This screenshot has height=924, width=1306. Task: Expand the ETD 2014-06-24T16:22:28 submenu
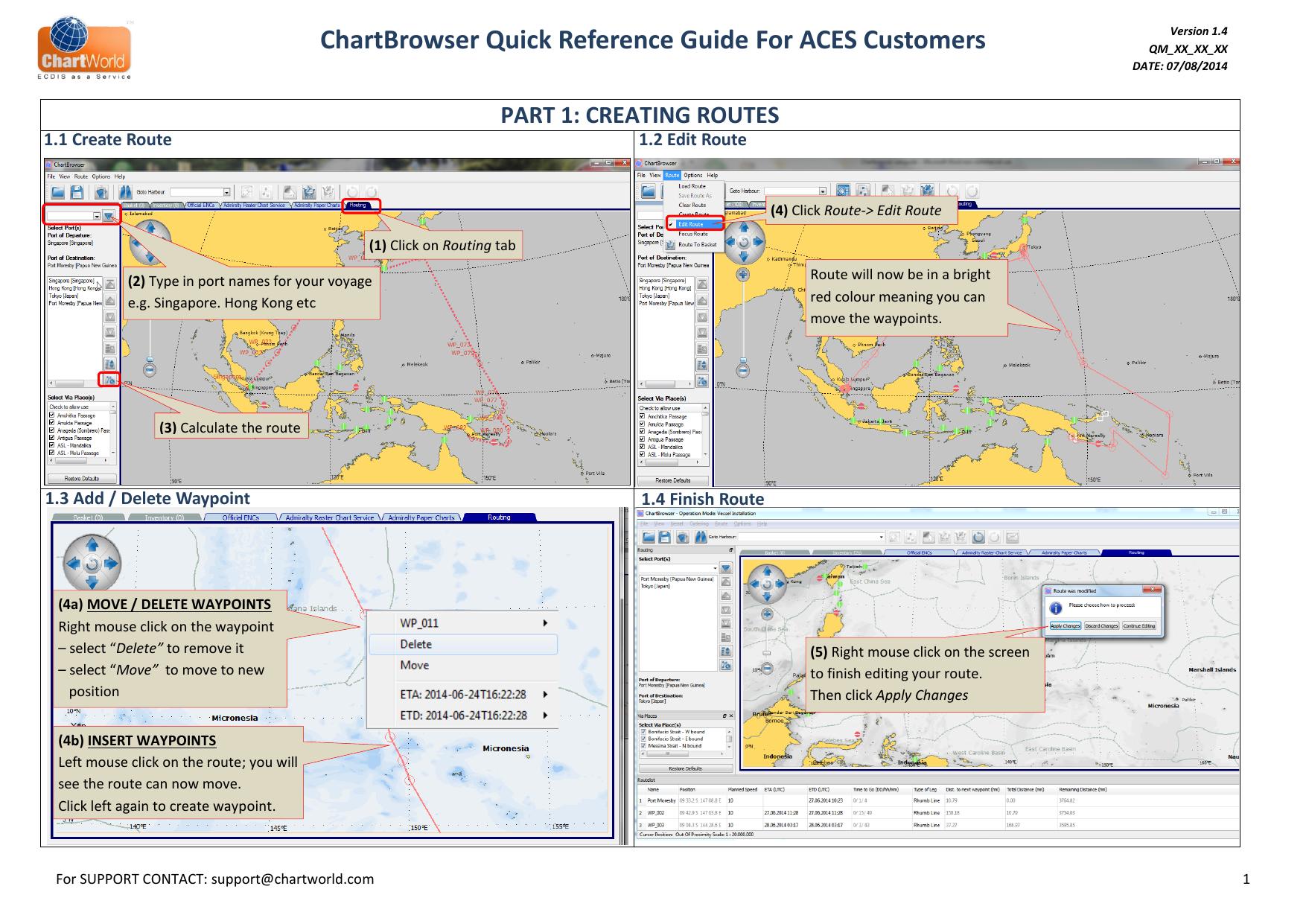[545, 716]
